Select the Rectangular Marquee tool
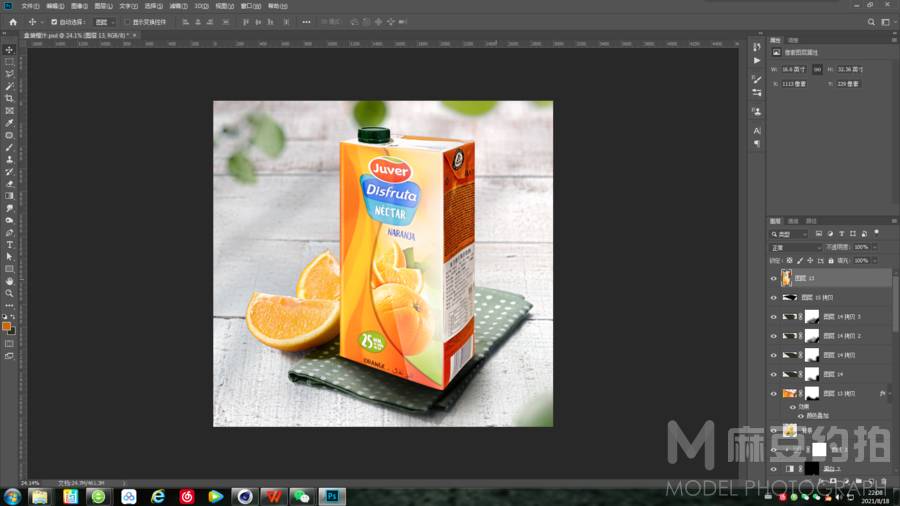 9,62
